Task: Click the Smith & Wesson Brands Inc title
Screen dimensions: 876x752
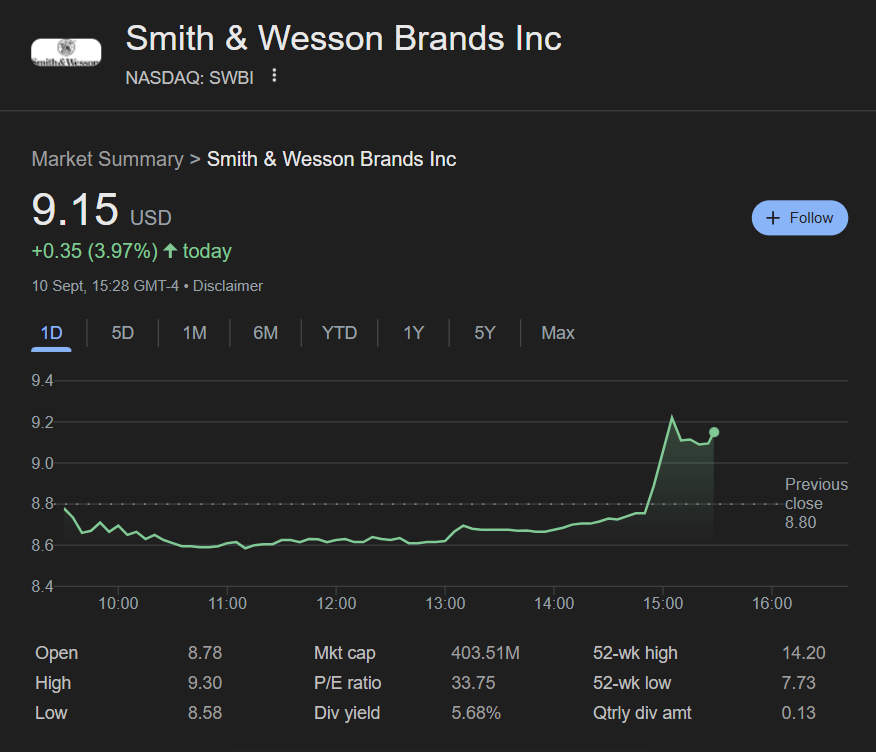Action: (344, 38)
